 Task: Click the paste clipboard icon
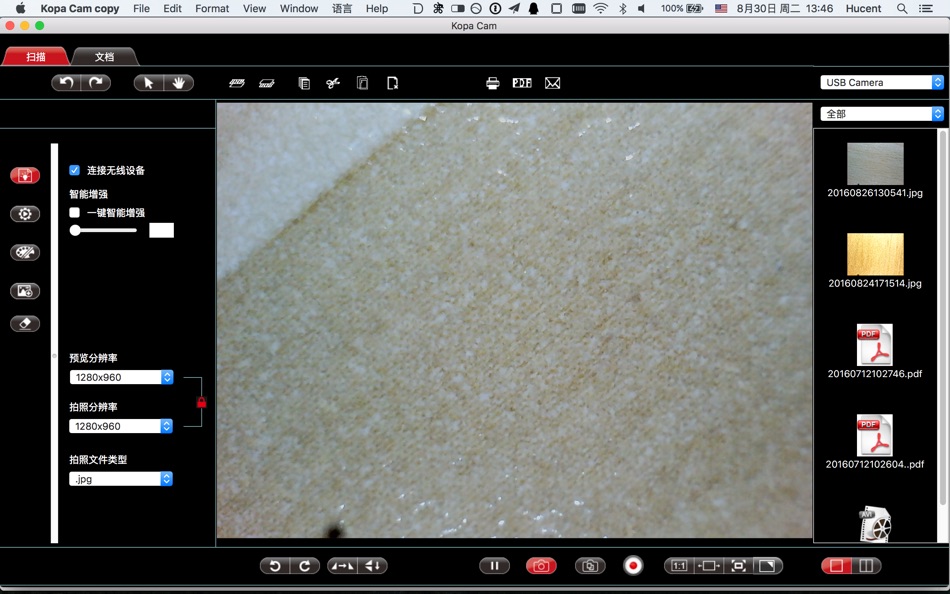pyautogui.click(x=362, y=83)
